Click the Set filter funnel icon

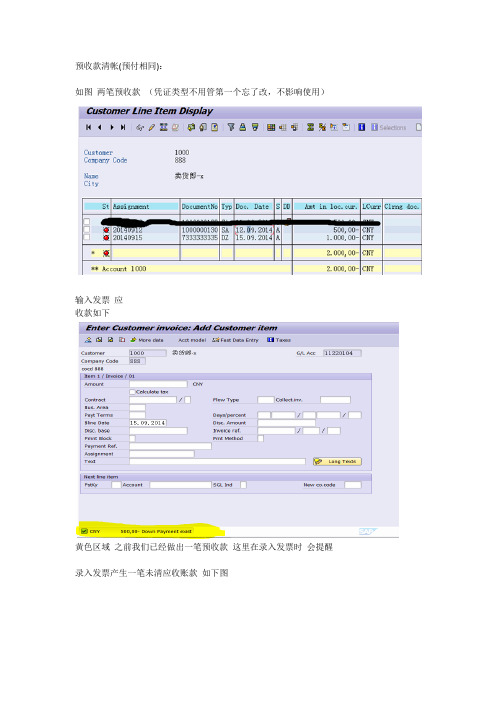231,127
